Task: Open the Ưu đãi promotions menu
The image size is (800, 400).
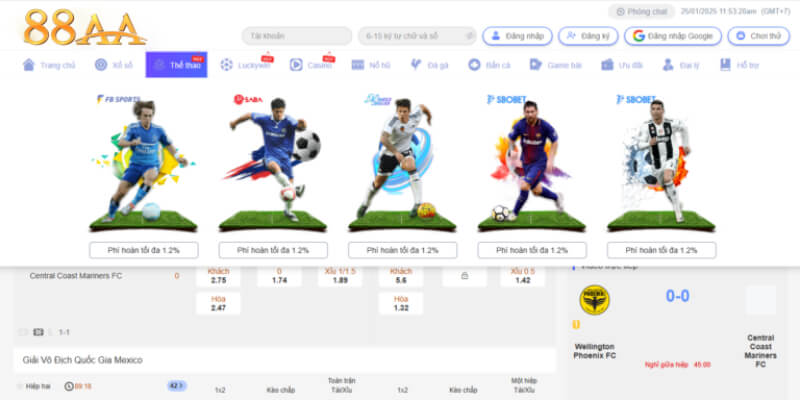Action: (622, 65)
